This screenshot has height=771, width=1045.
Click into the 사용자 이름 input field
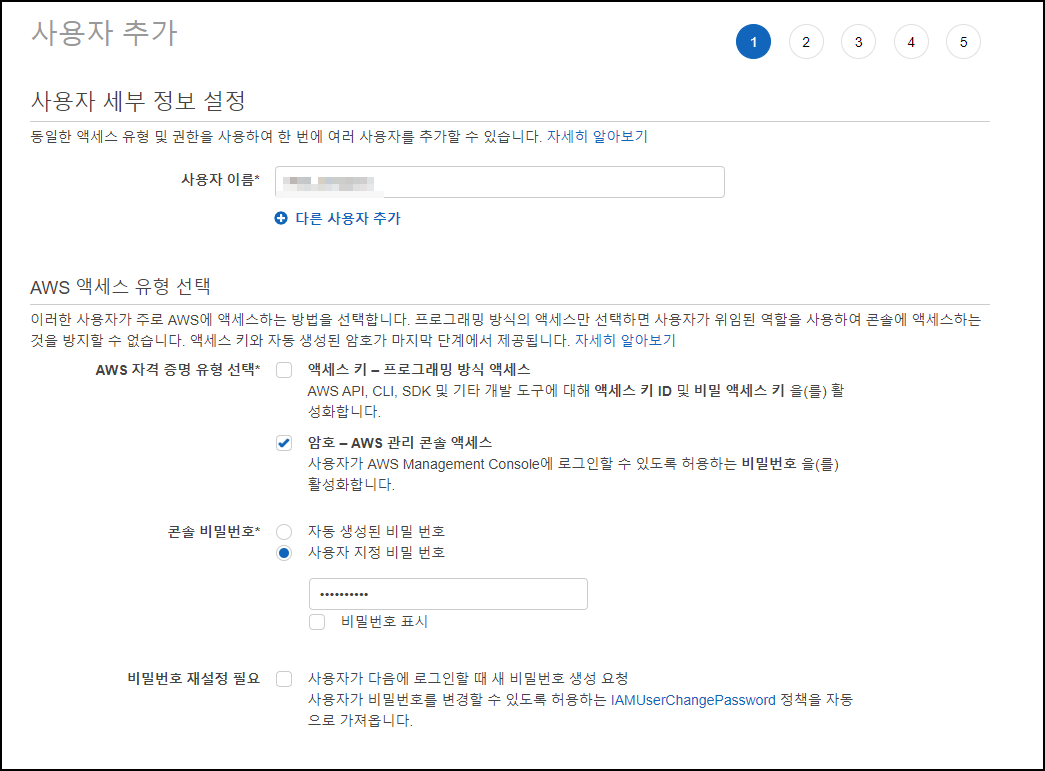pyautogui.click(x=500, y=182)
